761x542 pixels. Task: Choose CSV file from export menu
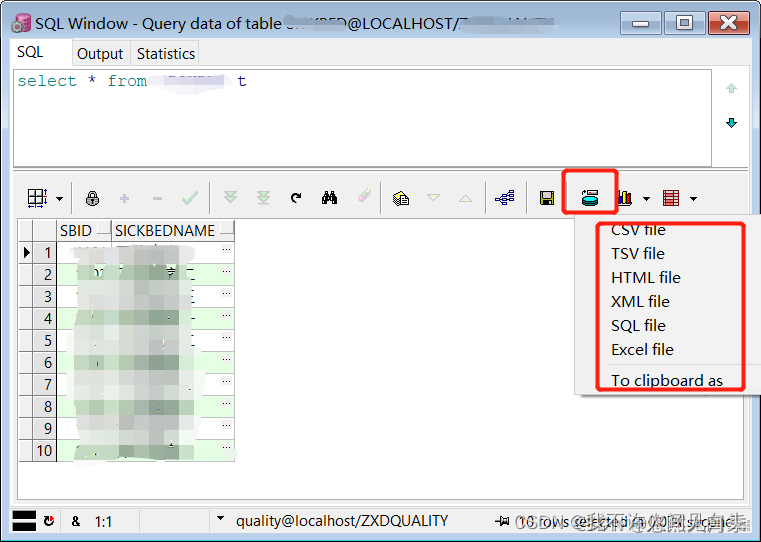coord(638,230)
